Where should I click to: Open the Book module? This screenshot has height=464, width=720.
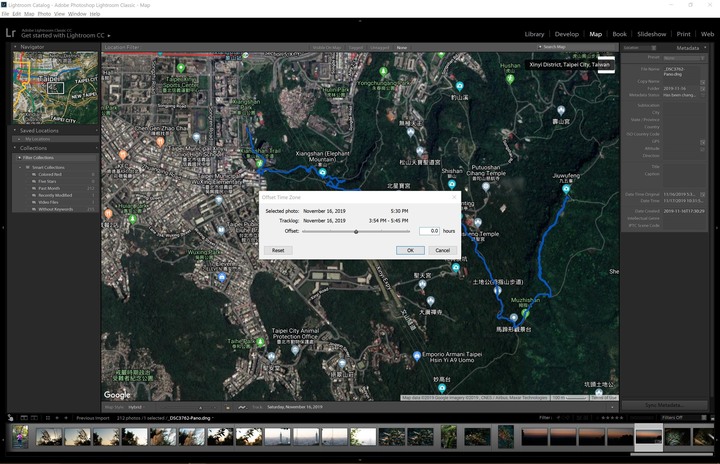click(619, 34)
